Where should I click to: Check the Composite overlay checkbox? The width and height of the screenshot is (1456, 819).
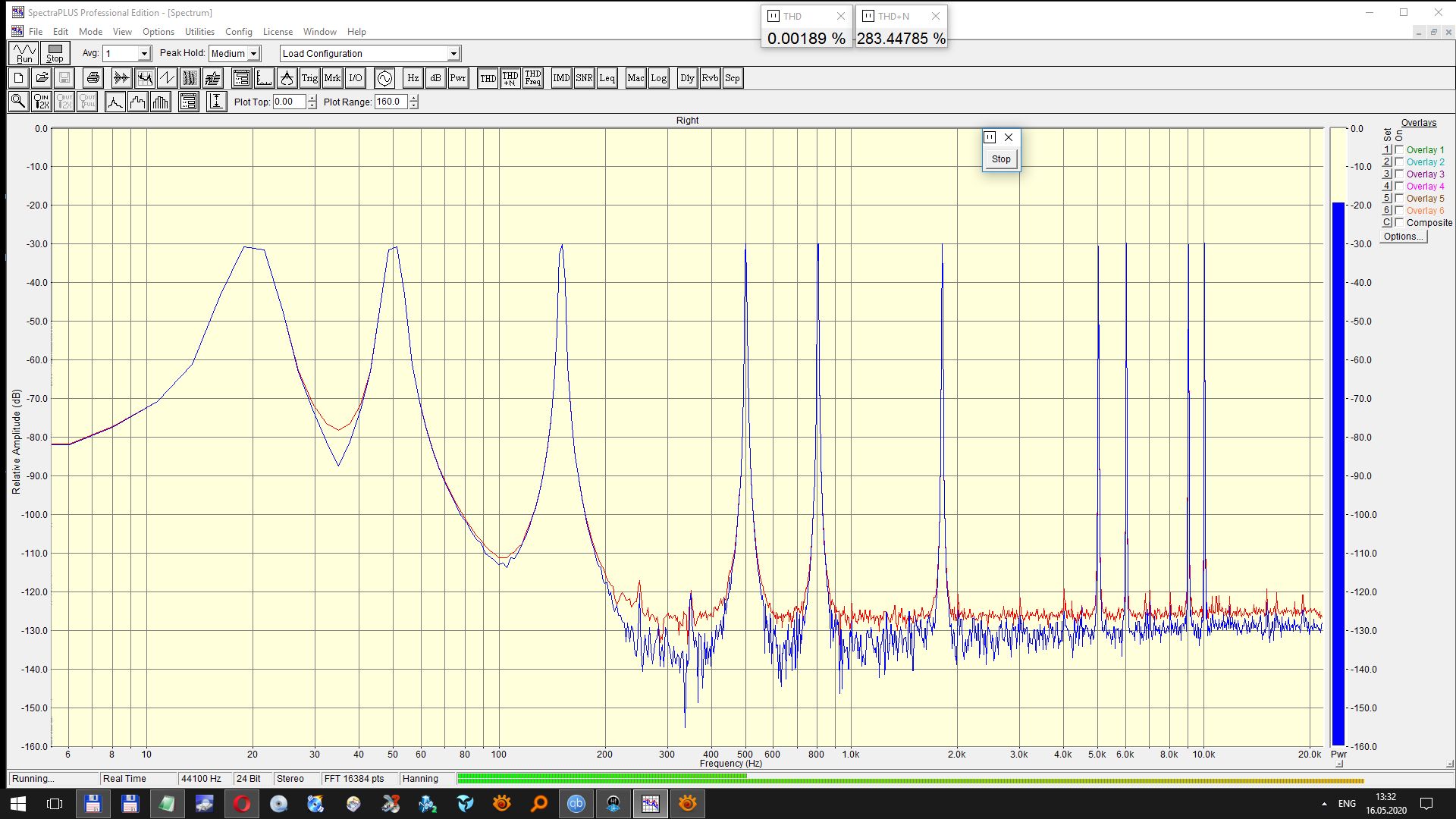(x=1399, y=223)
